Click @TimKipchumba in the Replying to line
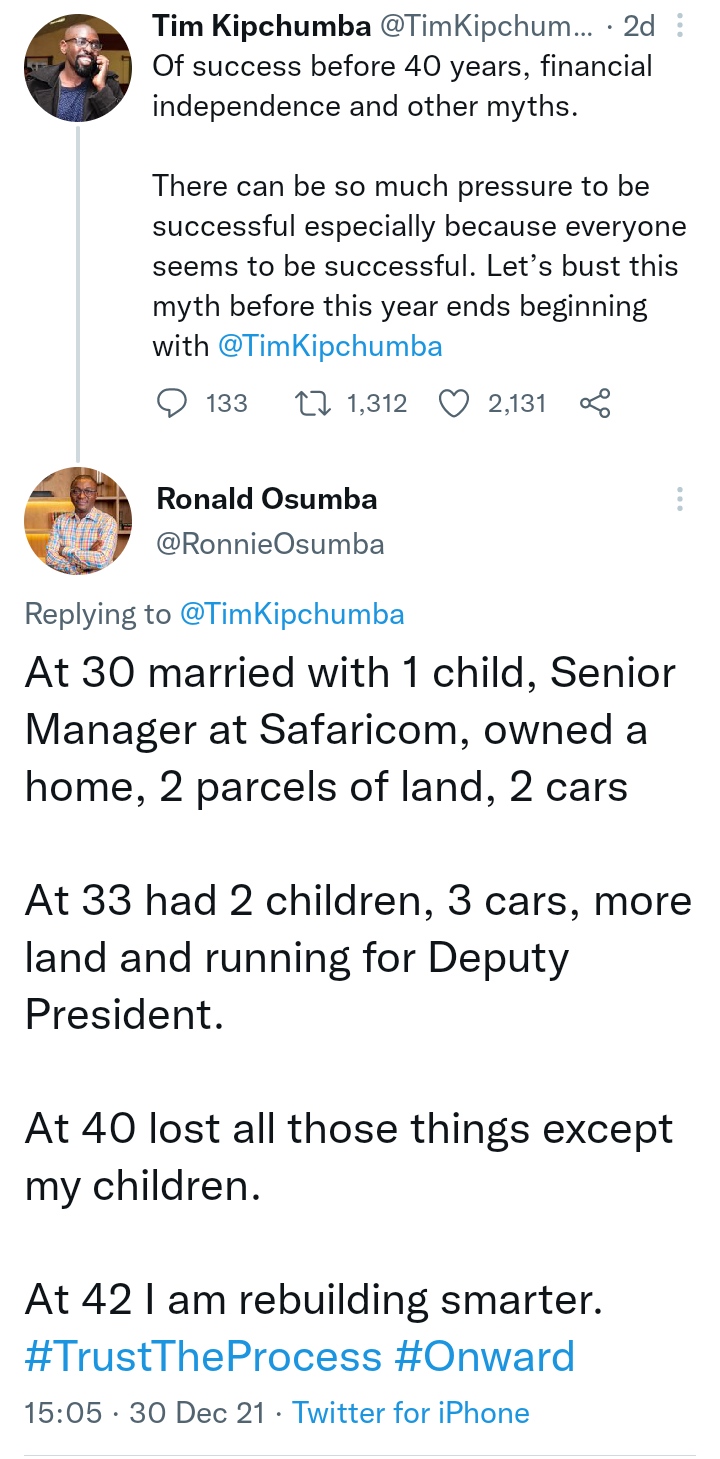The width and height of the screenshot is (720, 1459). tap(292, 614)
